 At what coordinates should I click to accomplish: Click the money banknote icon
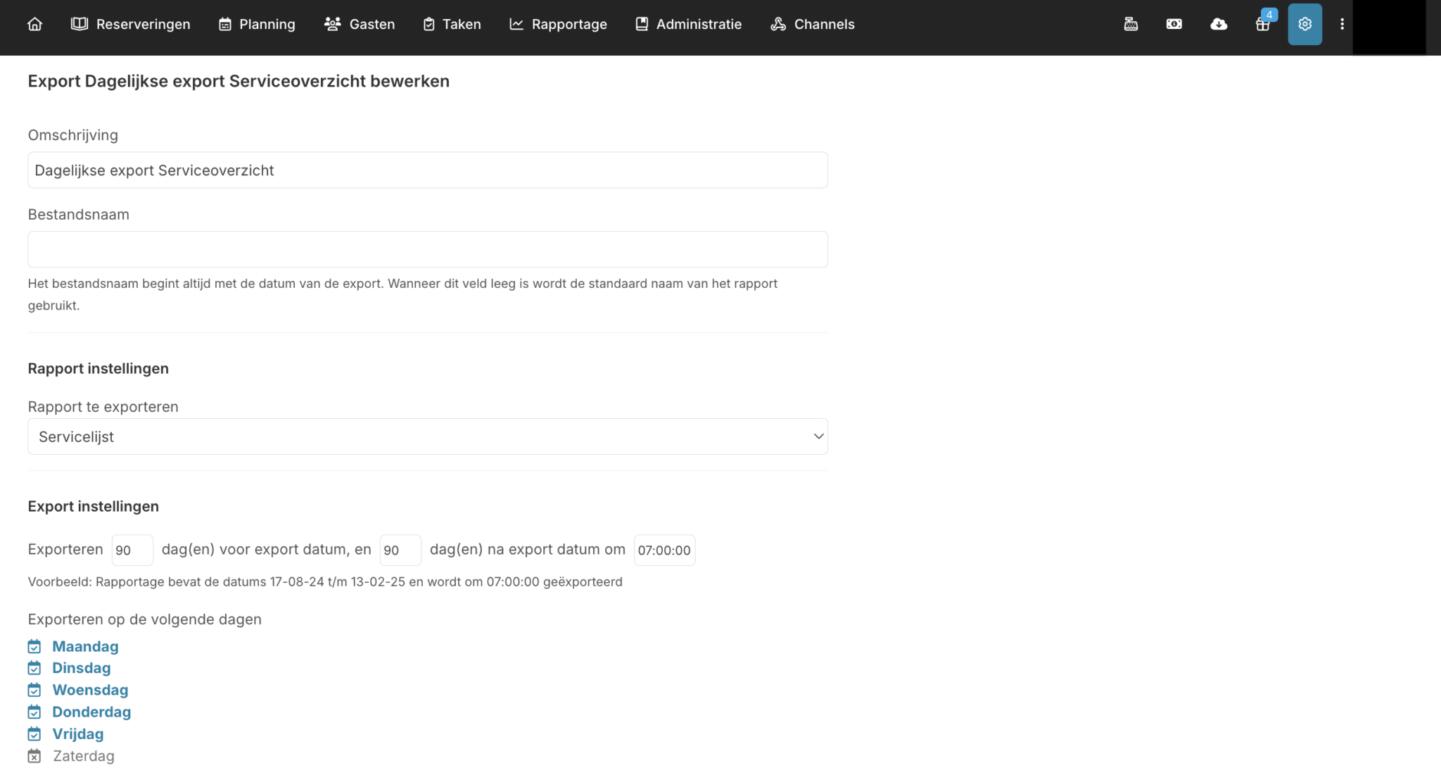click(x=1174, y=24)
